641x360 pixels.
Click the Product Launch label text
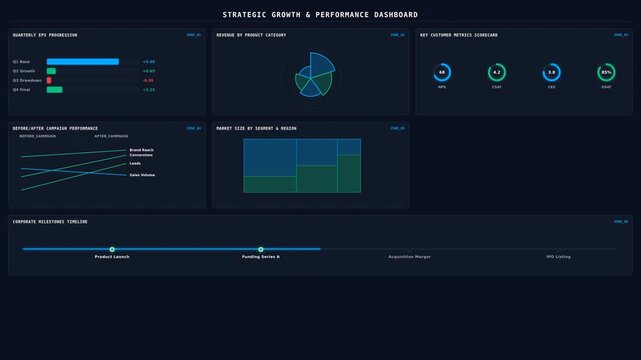[x=112, y=257]
